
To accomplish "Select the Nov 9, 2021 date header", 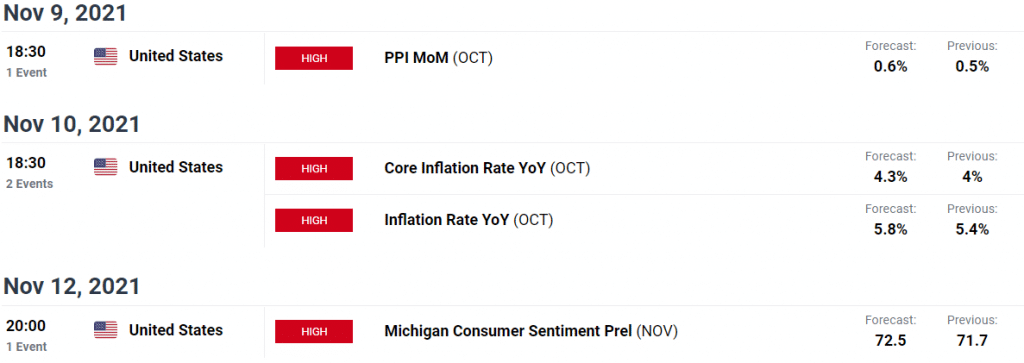I will coord(65,12).
